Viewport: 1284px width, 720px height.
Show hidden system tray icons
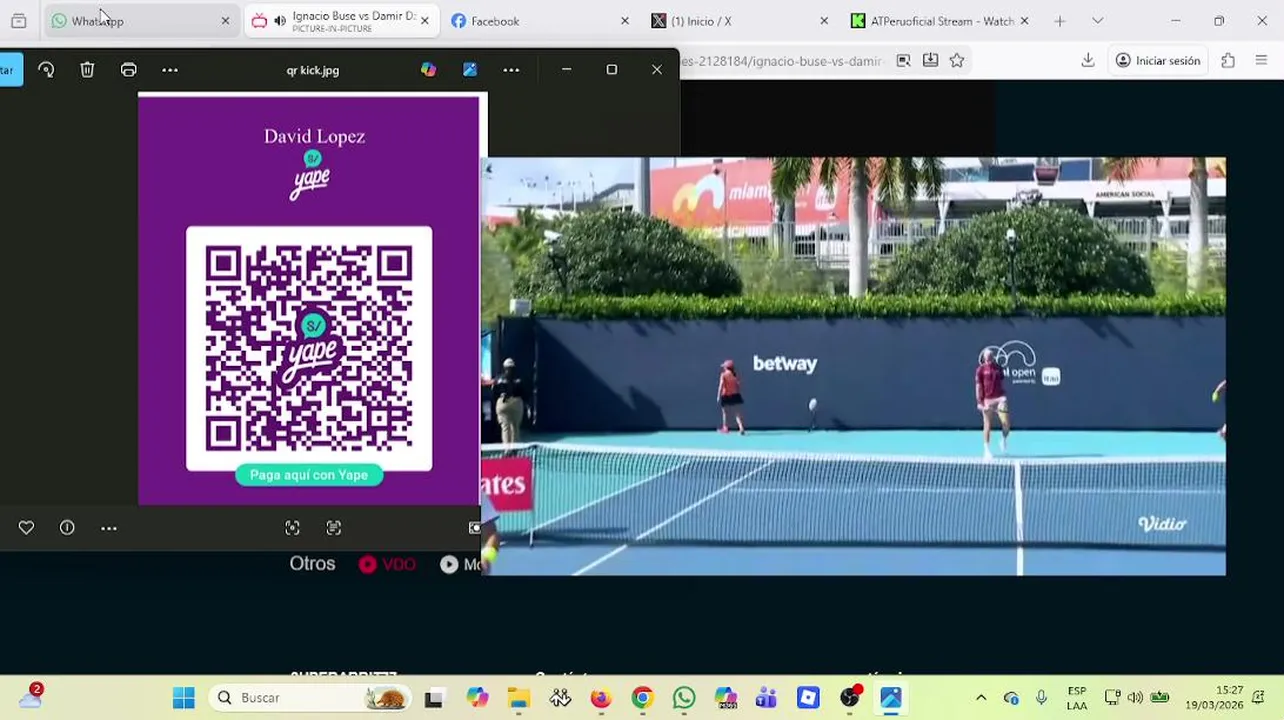click(x=981, y=698)
